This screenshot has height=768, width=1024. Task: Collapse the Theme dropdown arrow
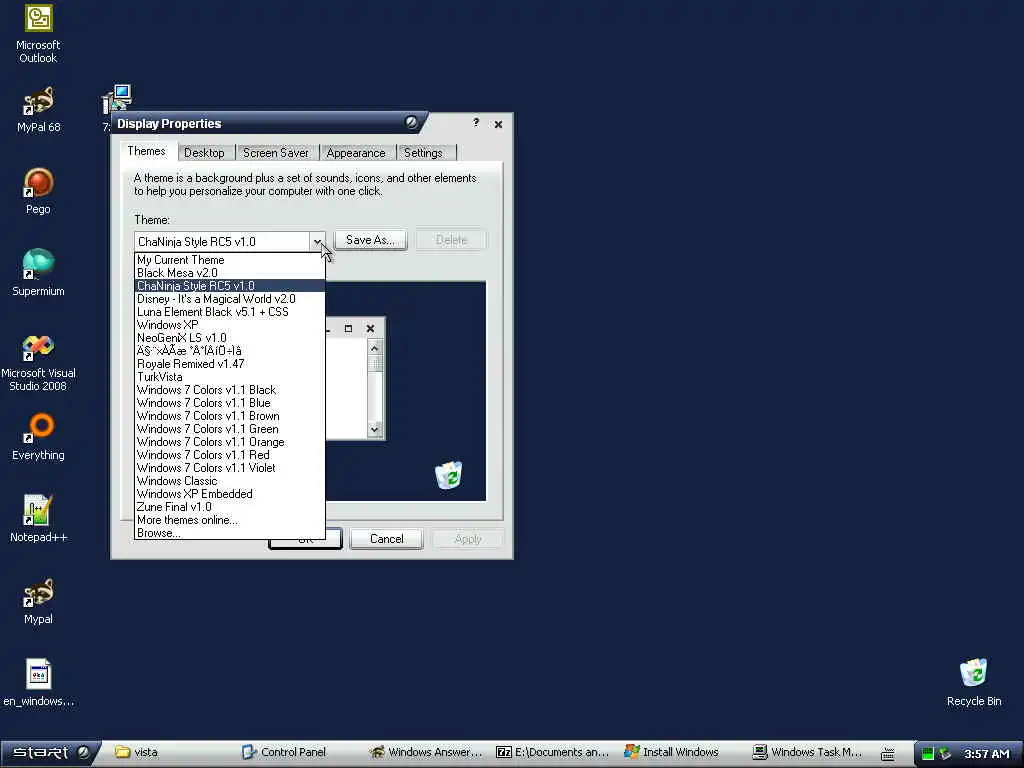(317, 242)
